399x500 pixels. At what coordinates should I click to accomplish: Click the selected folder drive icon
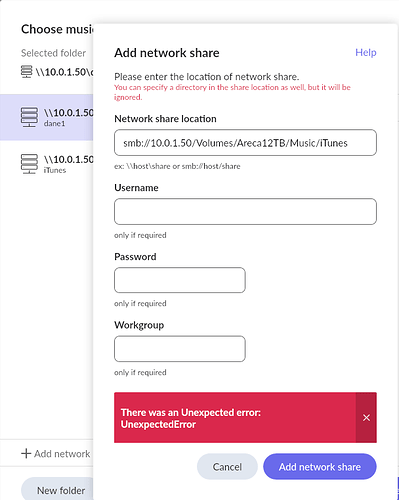[x=26, y=72]
